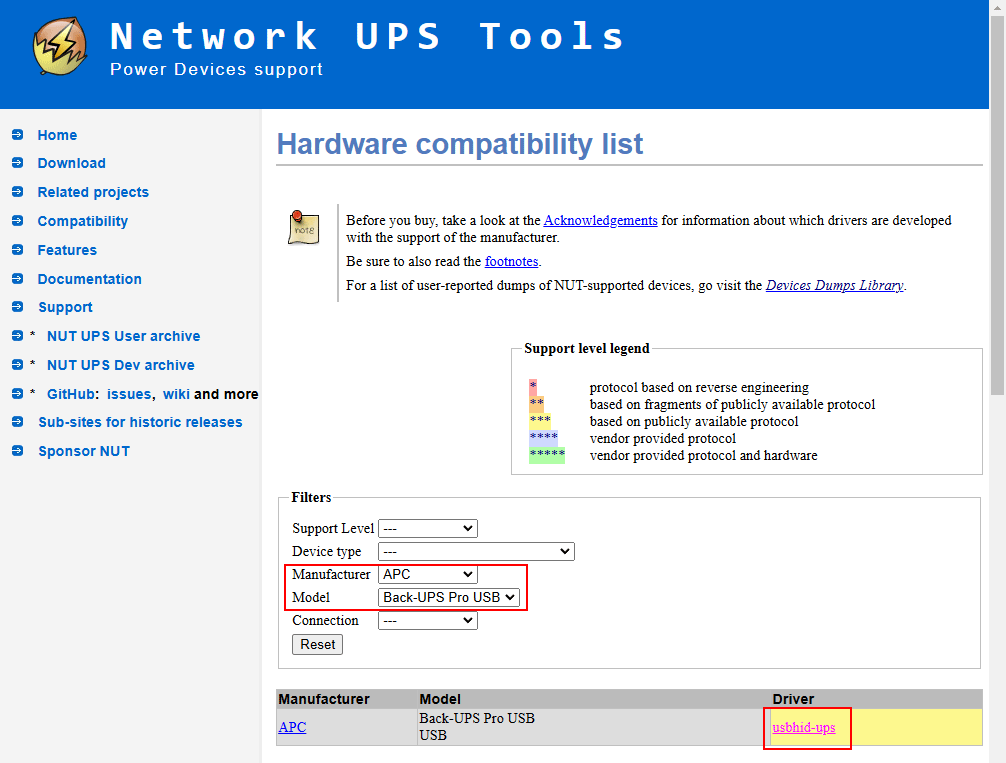Jump to the footnotes link
The height and width of the screenshot is (763, 1006).
pyautogui.click(x=511, y=261)
